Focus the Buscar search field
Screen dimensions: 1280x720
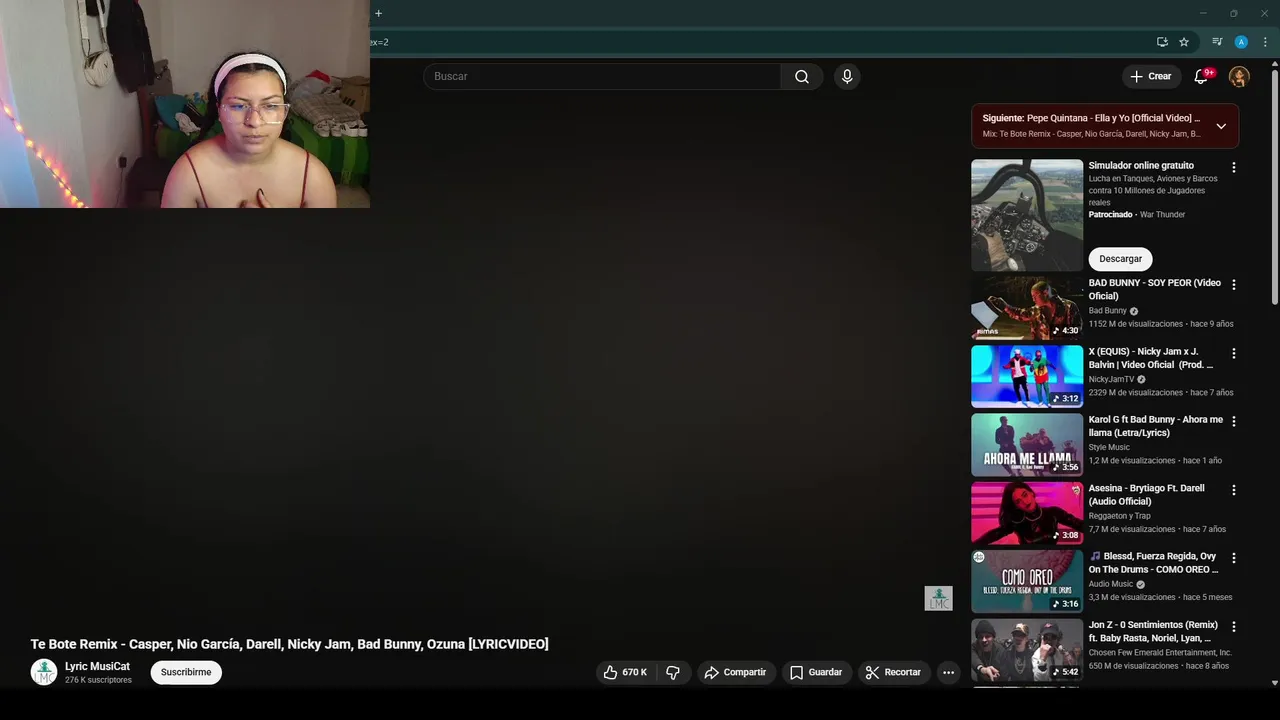coord(602,77)
